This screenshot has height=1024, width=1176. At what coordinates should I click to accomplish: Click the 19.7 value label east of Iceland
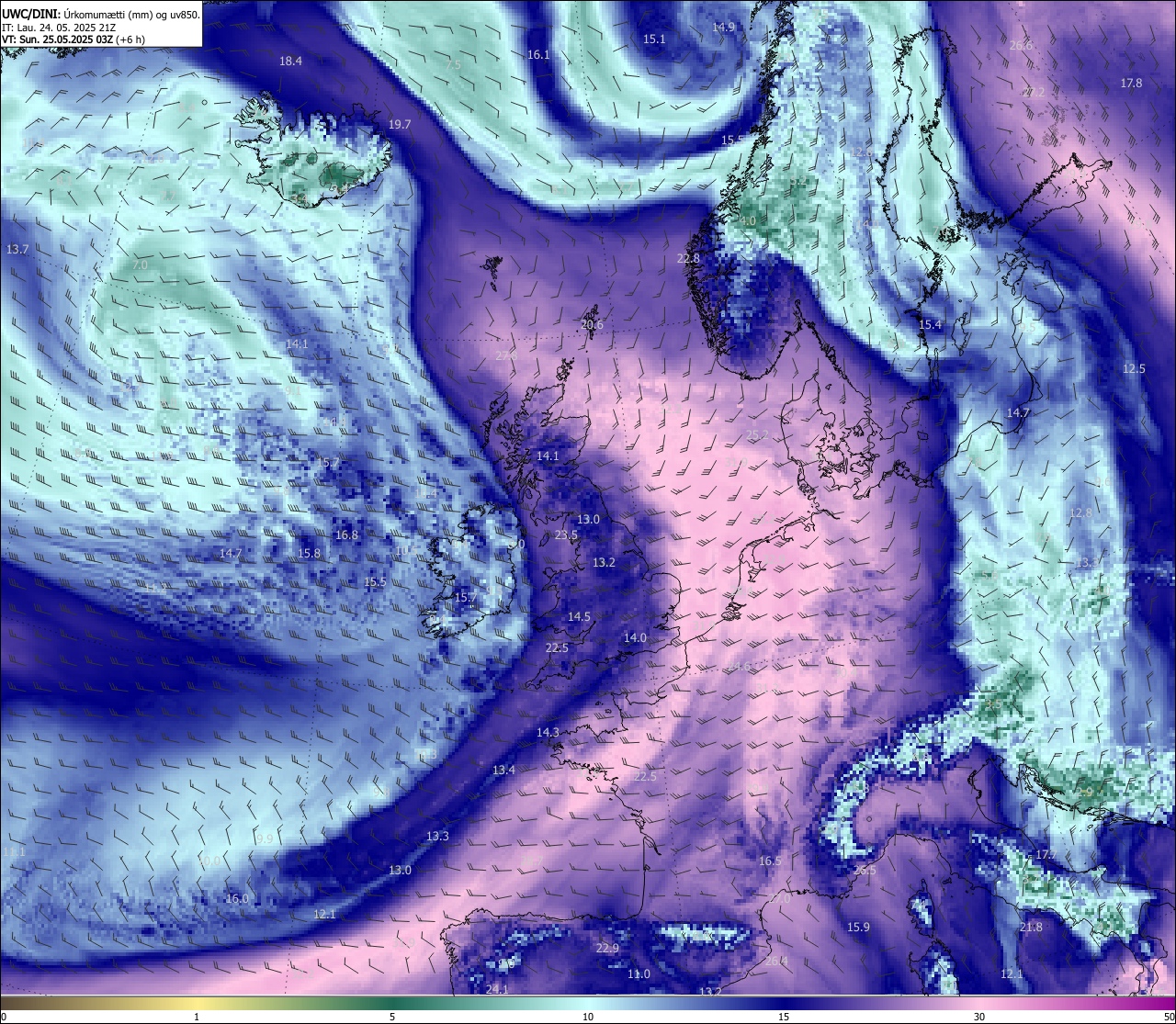point(400,124)
